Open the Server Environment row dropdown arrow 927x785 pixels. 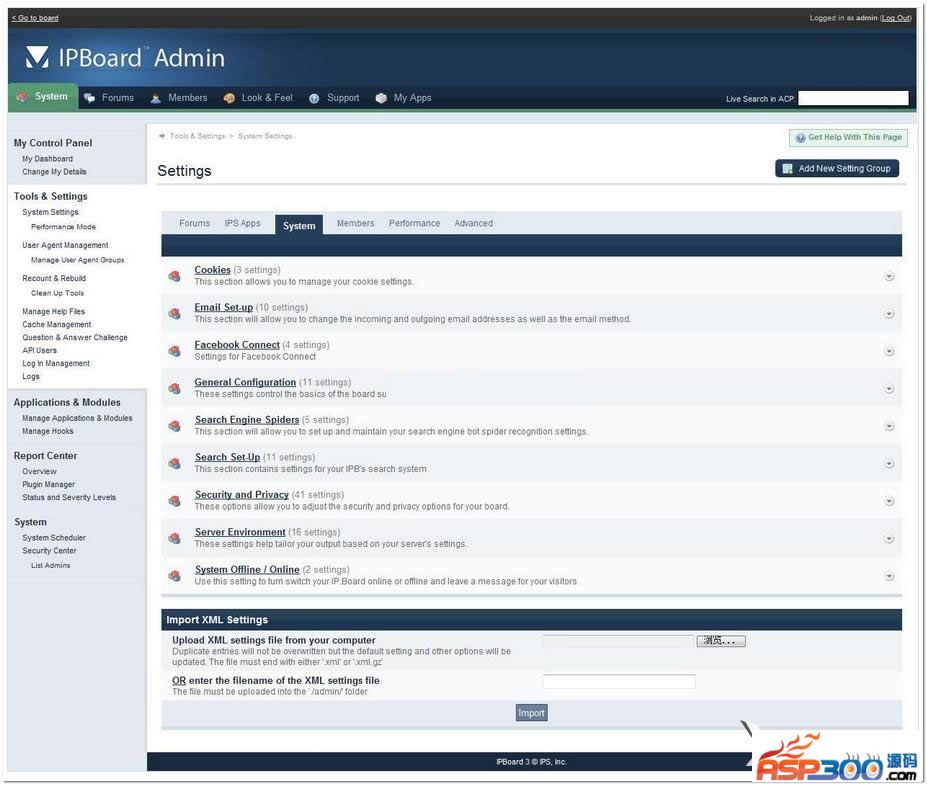point(889,539)
